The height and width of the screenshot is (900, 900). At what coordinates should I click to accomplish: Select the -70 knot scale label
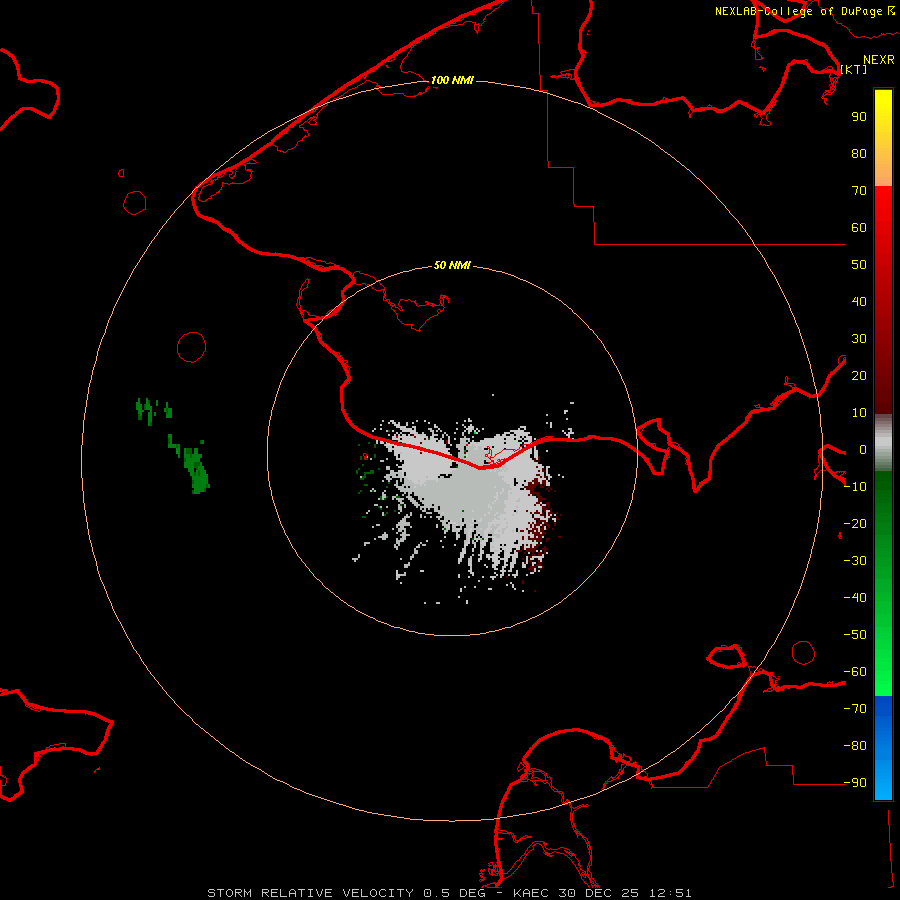pyautogui.click(x=855, y=708)
